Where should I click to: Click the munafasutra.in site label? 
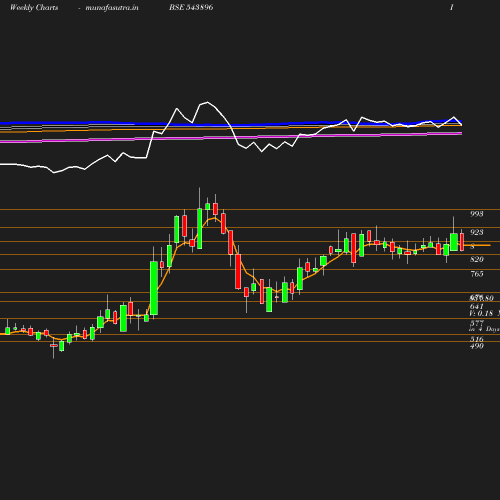[x=112, y=7]
